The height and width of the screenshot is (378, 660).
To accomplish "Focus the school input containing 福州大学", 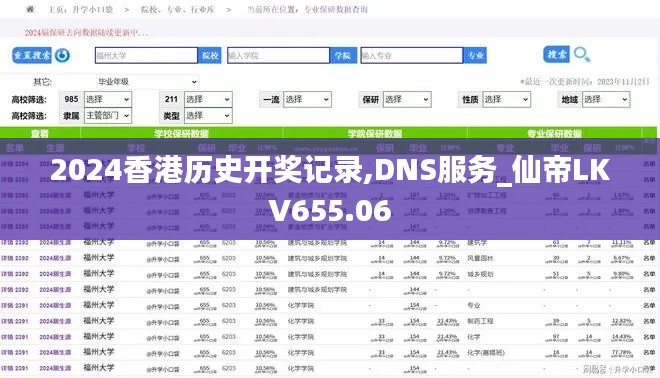I will click(146, 56).
